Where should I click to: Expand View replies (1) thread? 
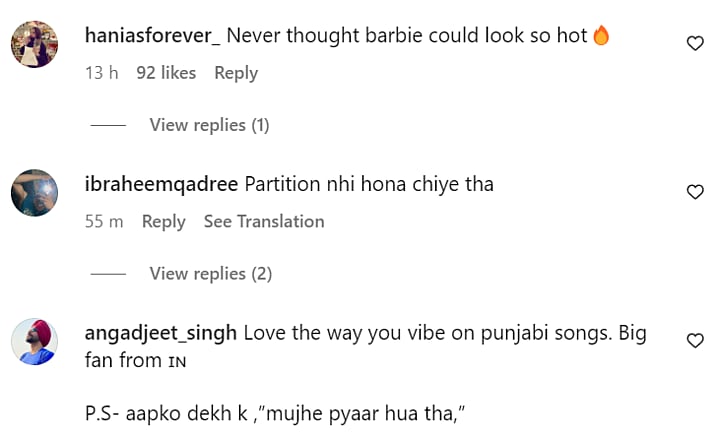coord(209,125)
